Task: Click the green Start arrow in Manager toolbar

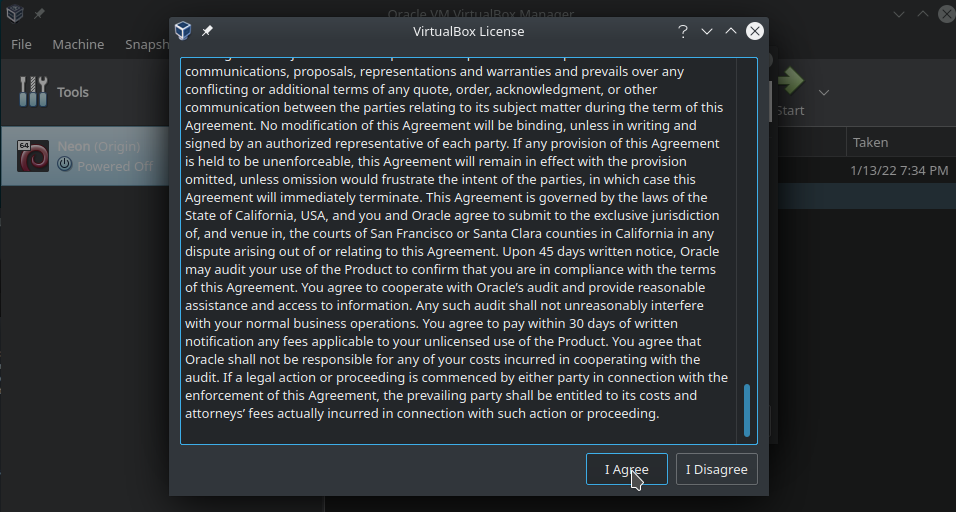Action: 790,81
